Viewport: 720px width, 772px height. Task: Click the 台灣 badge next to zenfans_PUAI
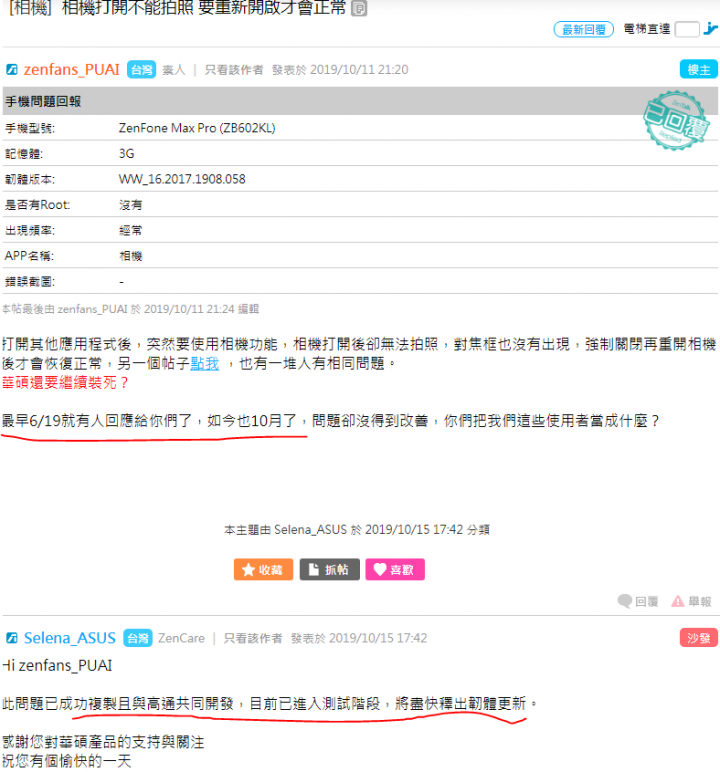point(141,70)
